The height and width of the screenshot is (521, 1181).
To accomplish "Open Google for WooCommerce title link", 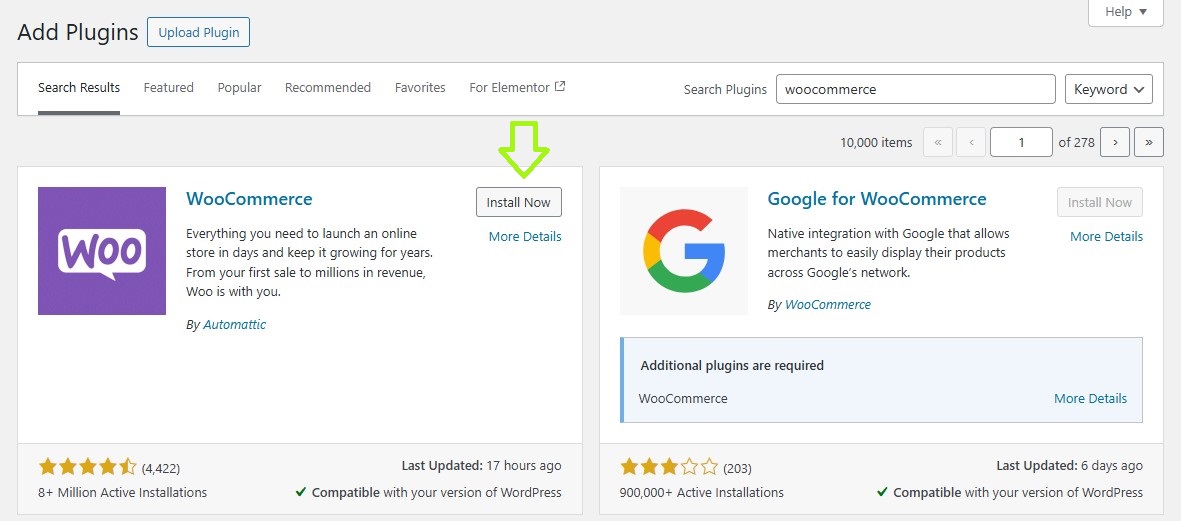I will (877, 199).
